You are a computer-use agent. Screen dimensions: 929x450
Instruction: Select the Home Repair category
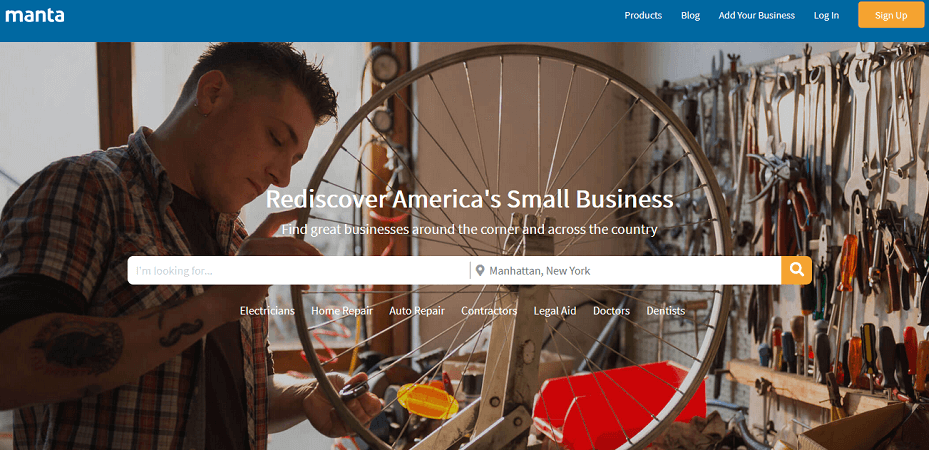point(342,311)
